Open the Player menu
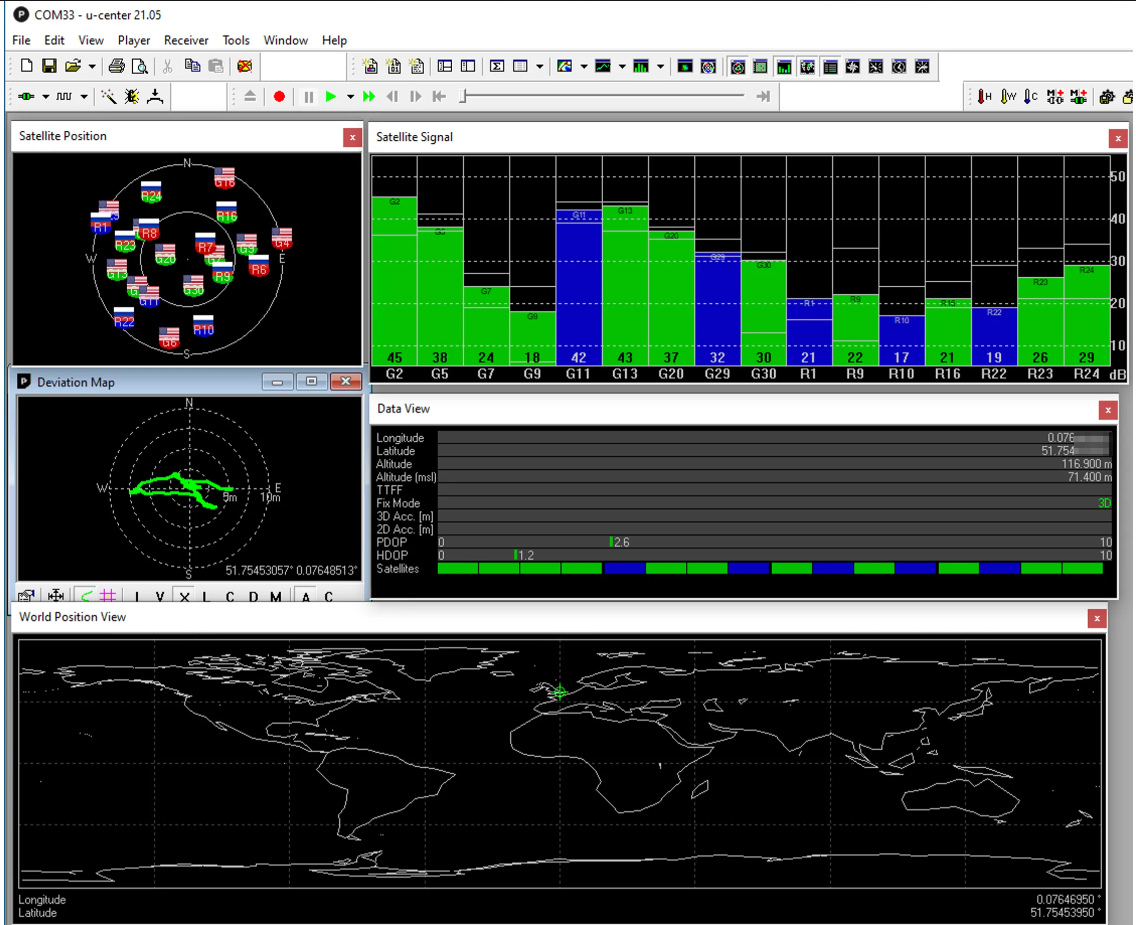 click(134, 40)
